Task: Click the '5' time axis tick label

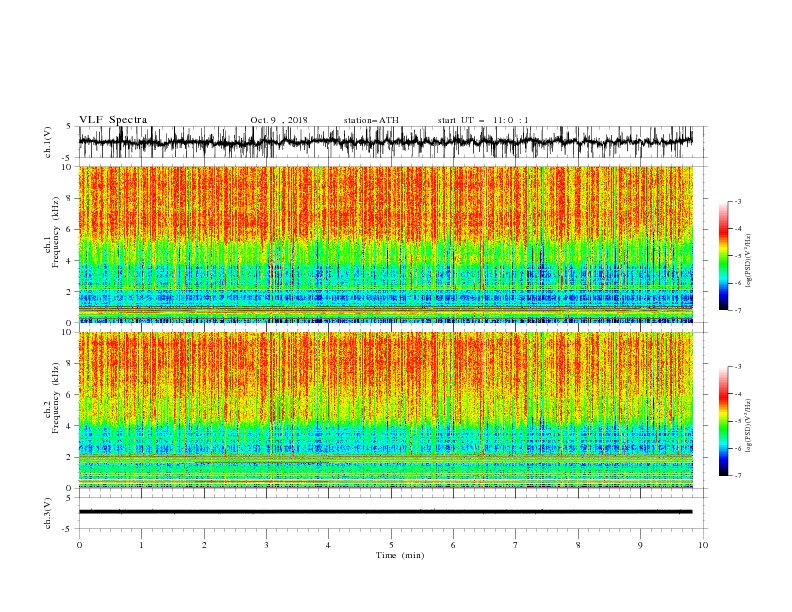Action: (x=391, y=545)
